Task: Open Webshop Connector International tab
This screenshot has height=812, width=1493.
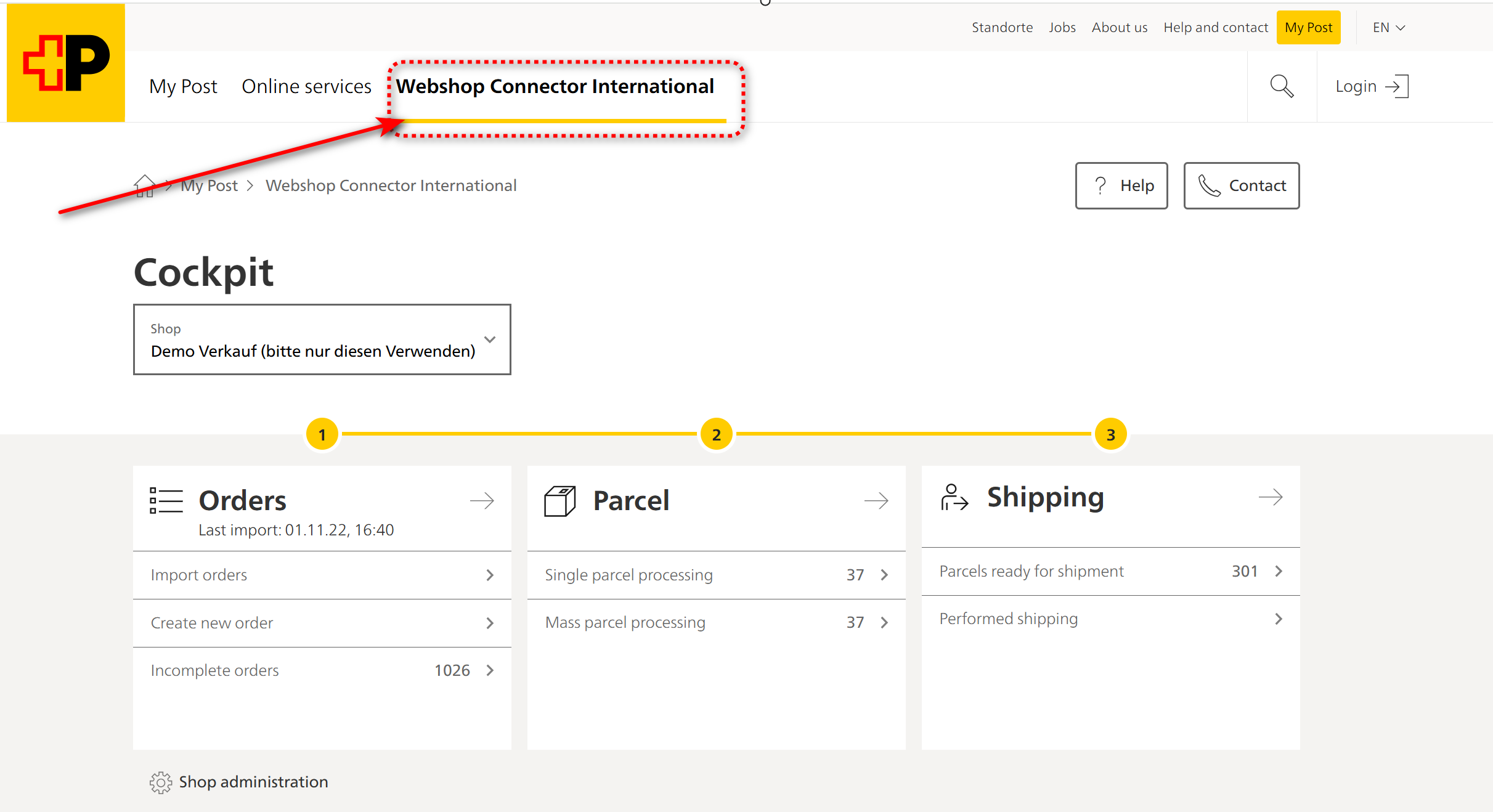Action: (555, 86)
